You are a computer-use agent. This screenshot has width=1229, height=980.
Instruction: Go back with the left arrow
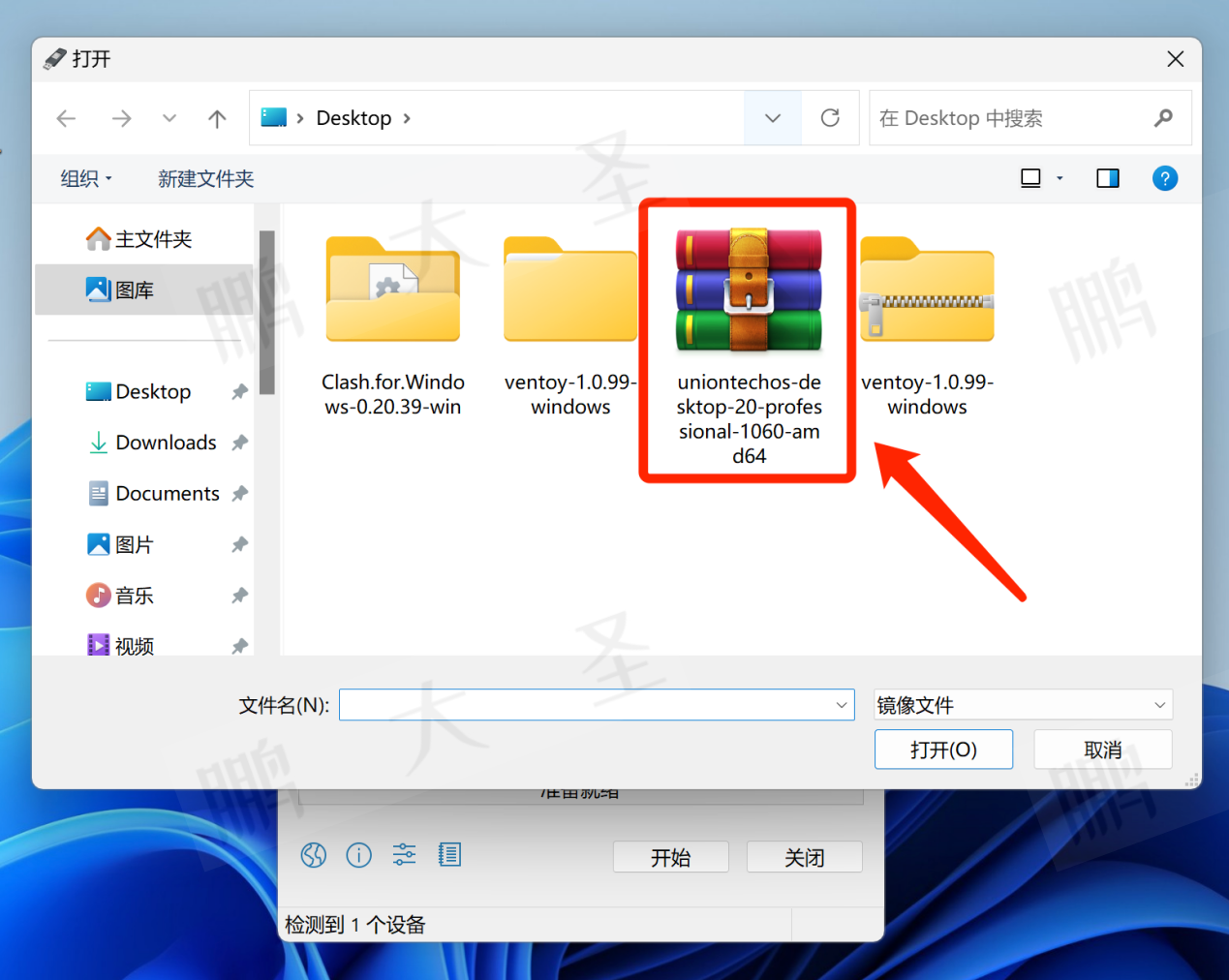66,118
